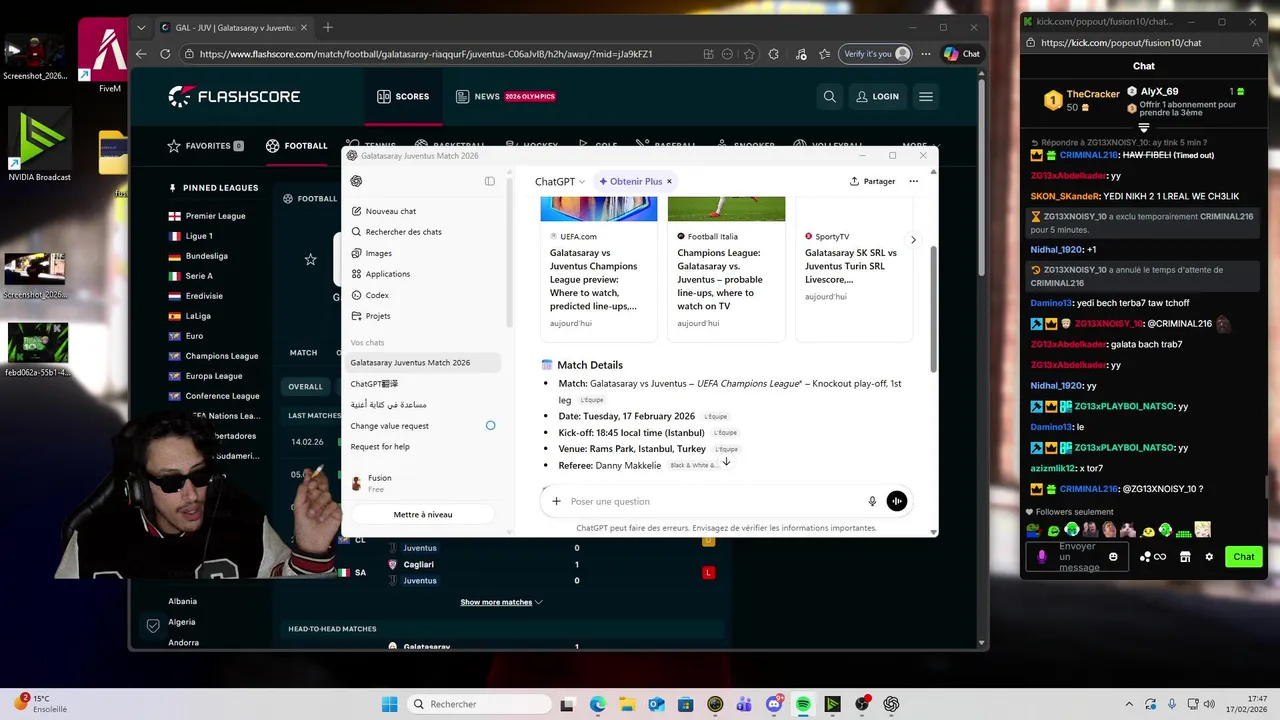Open Bundesliga in pinned leagues
1280x720 pixels.
(206, 256)
